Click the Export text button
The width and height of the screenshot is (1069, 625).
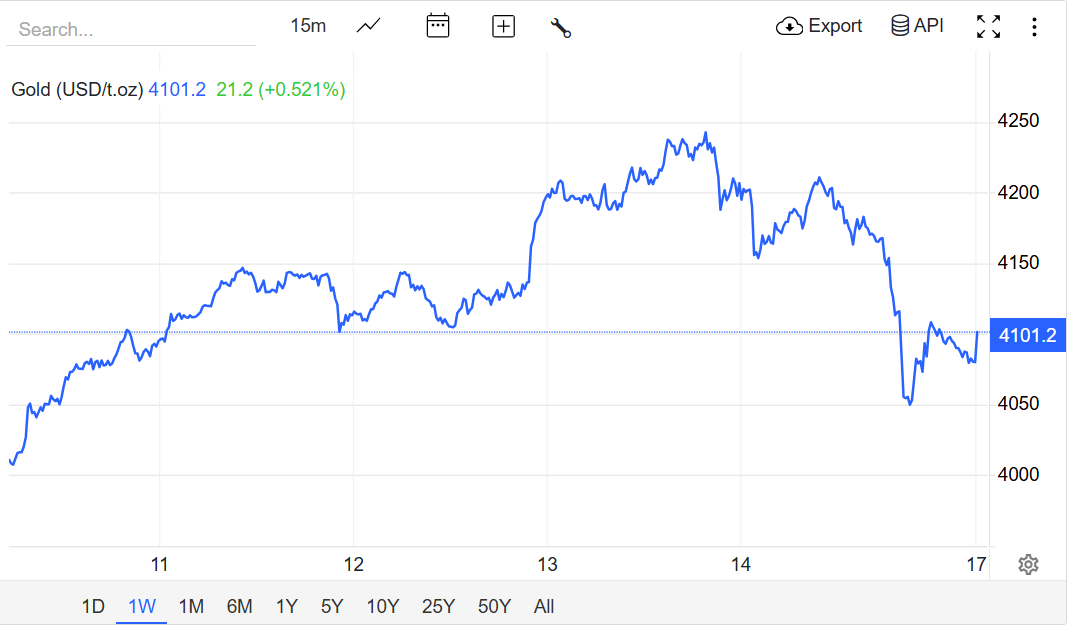835,26
